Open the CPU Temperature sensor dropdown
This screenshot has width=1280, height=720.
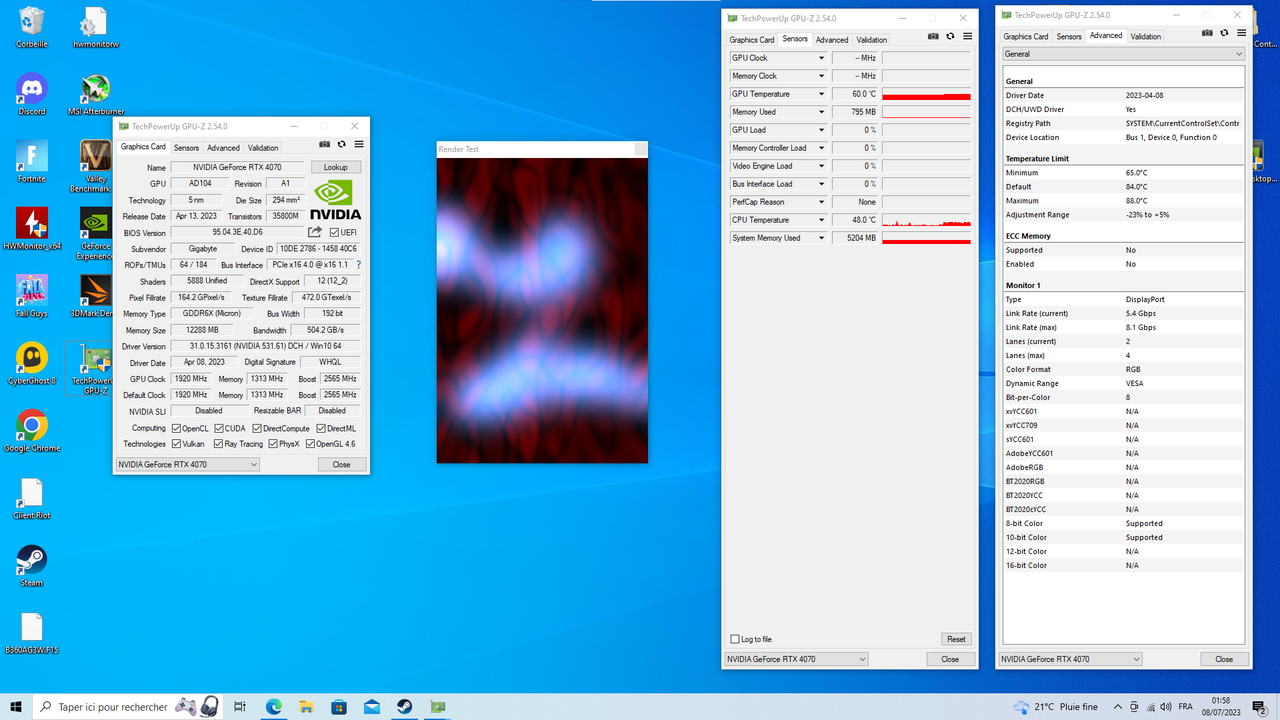(x=822, y=220)
